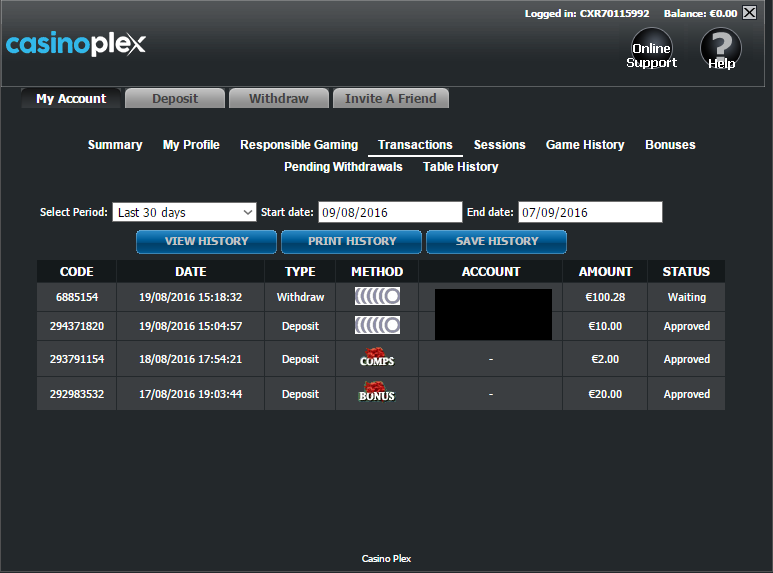Select transaction code 292983532
This screenshot has height=573, width=773.
[77, 394]
